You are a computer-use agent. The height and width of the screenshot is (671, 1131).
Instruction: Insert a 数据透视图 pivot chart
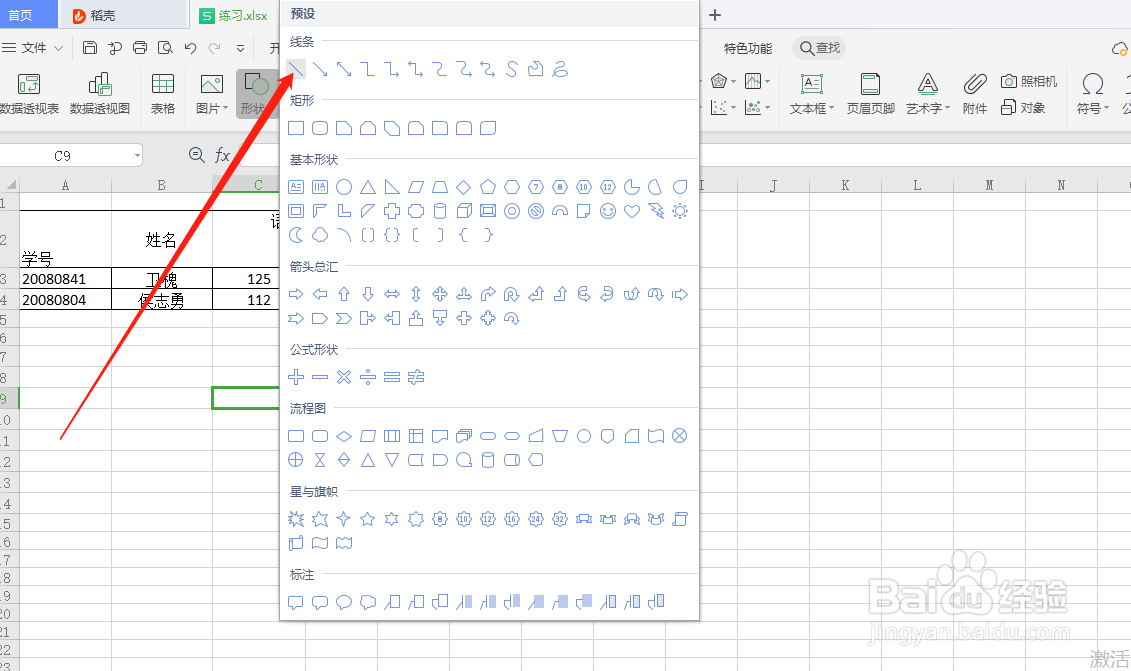tap(100, 94)
